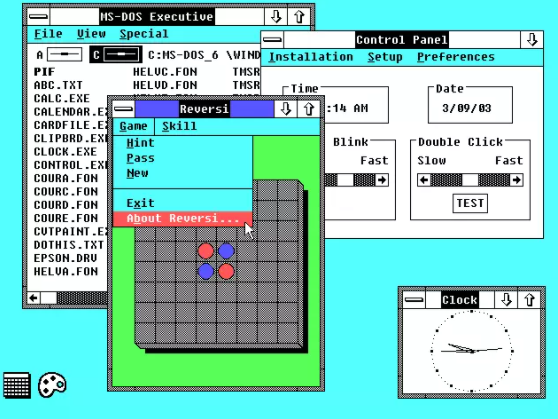Open MS-DOS Executive system menu box

[38, 17]
